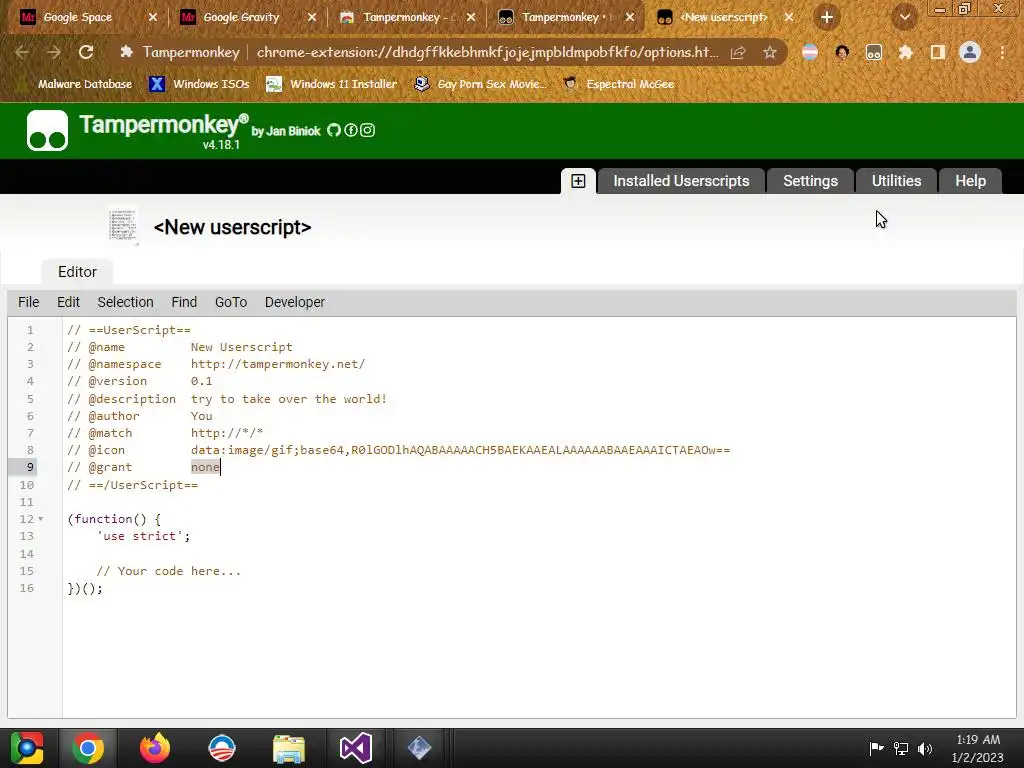Click the volume speaker tray icon
The height and width of the screenshot is (768, 1024).
pos(925,748)
